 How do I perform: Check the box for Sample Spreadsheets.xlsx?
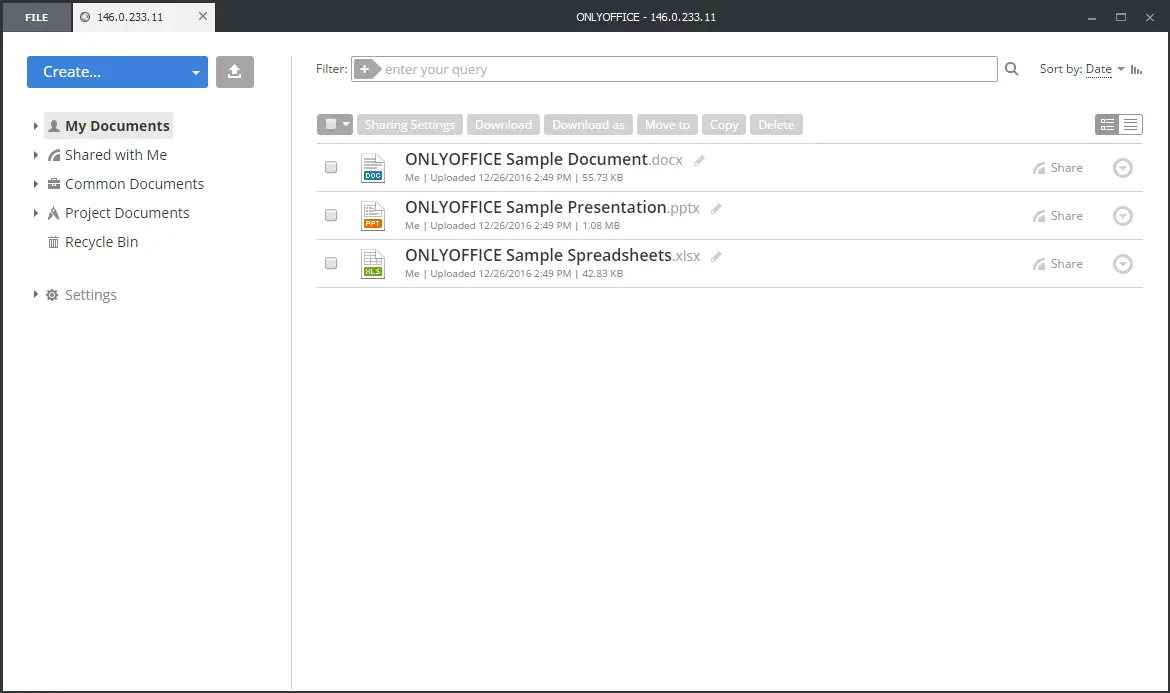click(331, 263)
